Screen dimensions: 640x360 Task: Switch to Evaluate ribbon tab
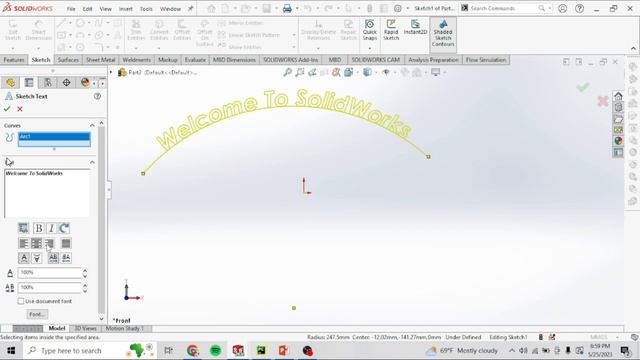tap(195, 60)
